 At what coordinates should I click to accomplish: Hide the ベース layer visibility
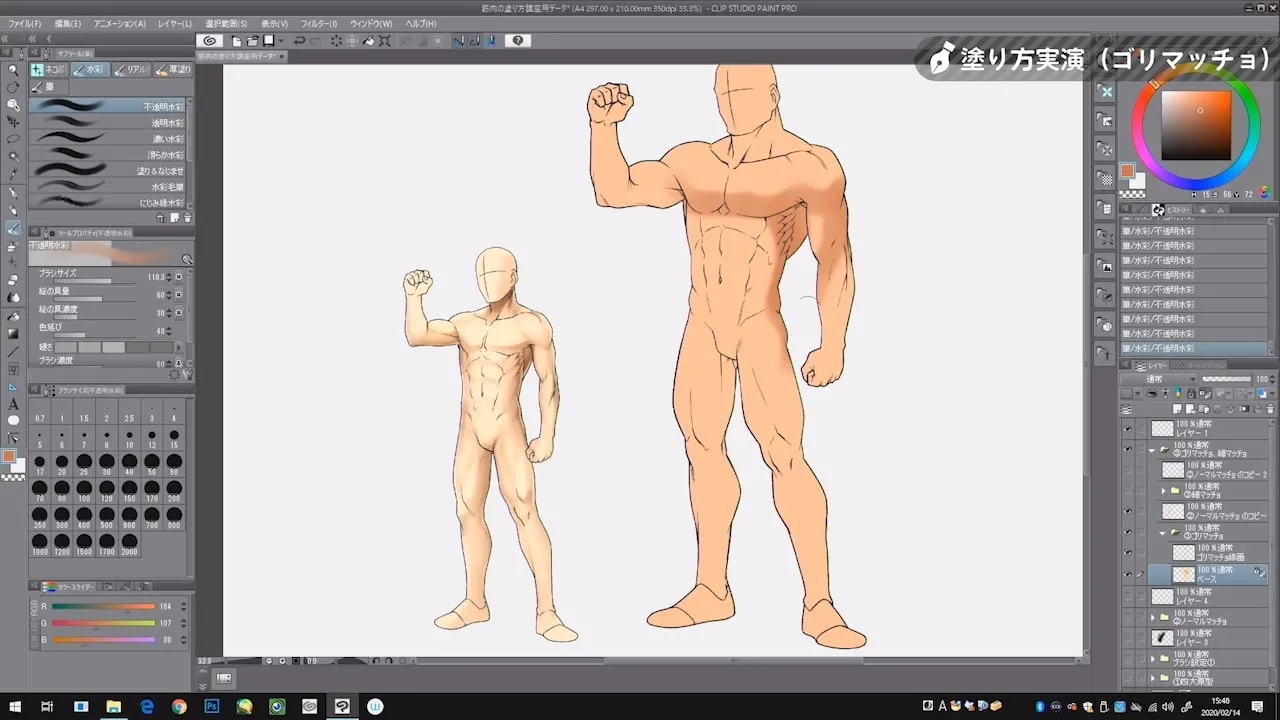(x=1126, y=573)
